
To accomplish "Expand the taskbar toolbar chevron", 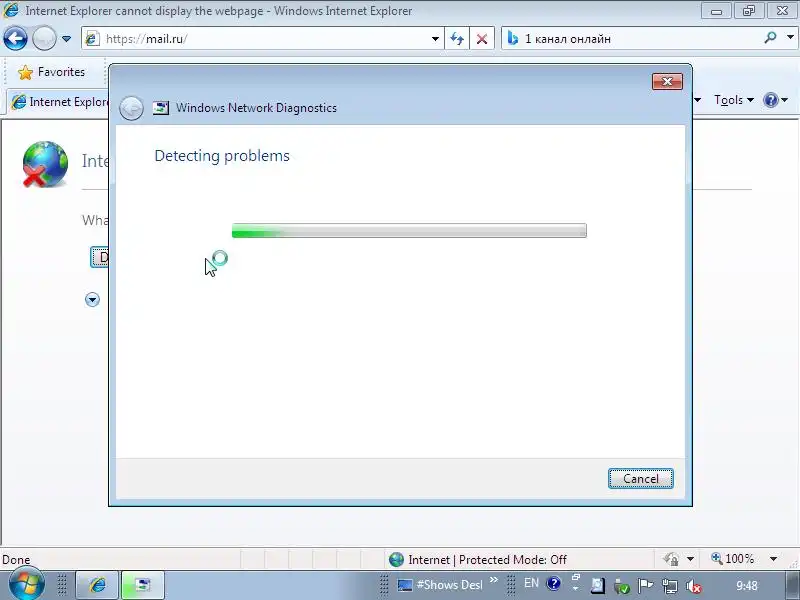I will point(493,580).
